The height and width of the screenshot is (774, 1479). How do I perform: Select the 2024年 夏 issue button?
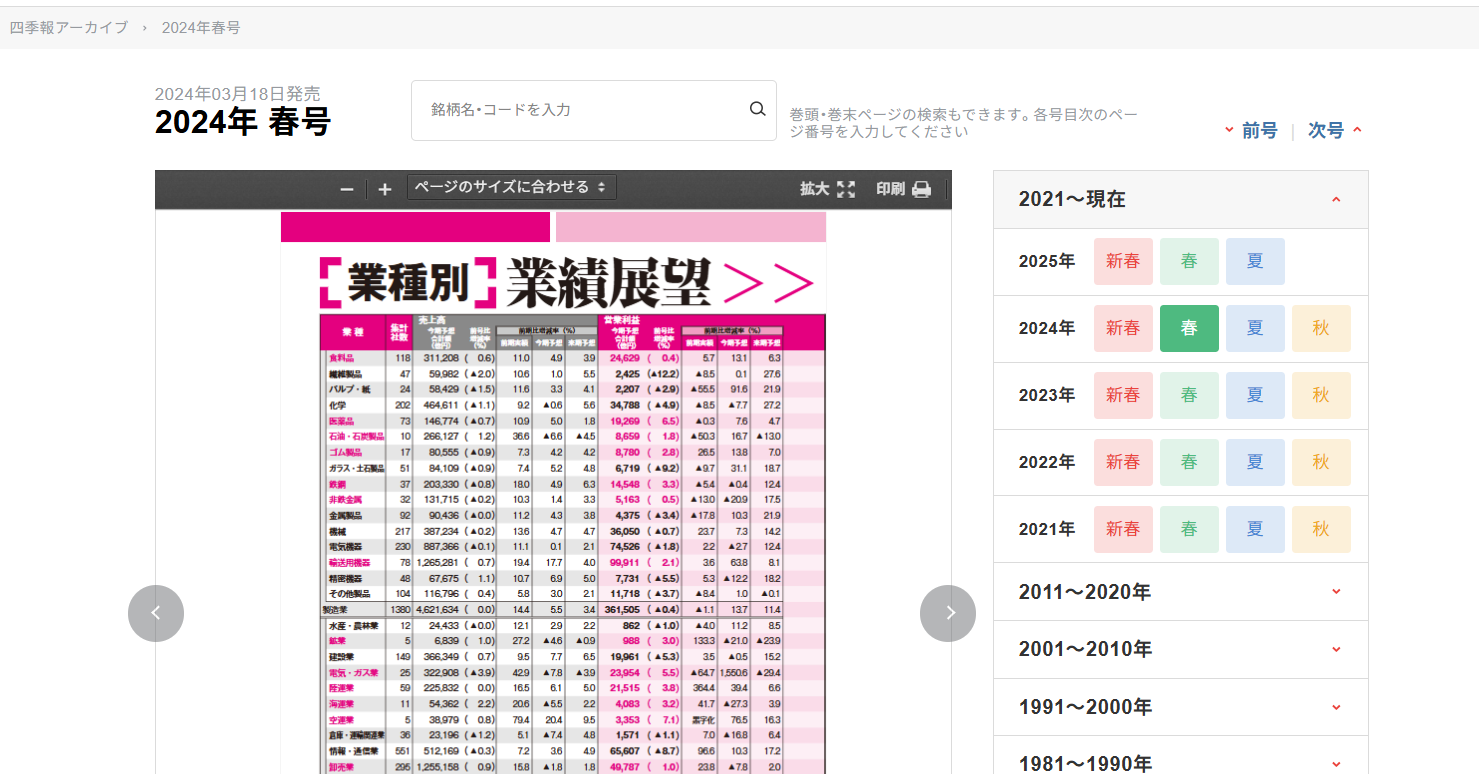coord(1255,328)
